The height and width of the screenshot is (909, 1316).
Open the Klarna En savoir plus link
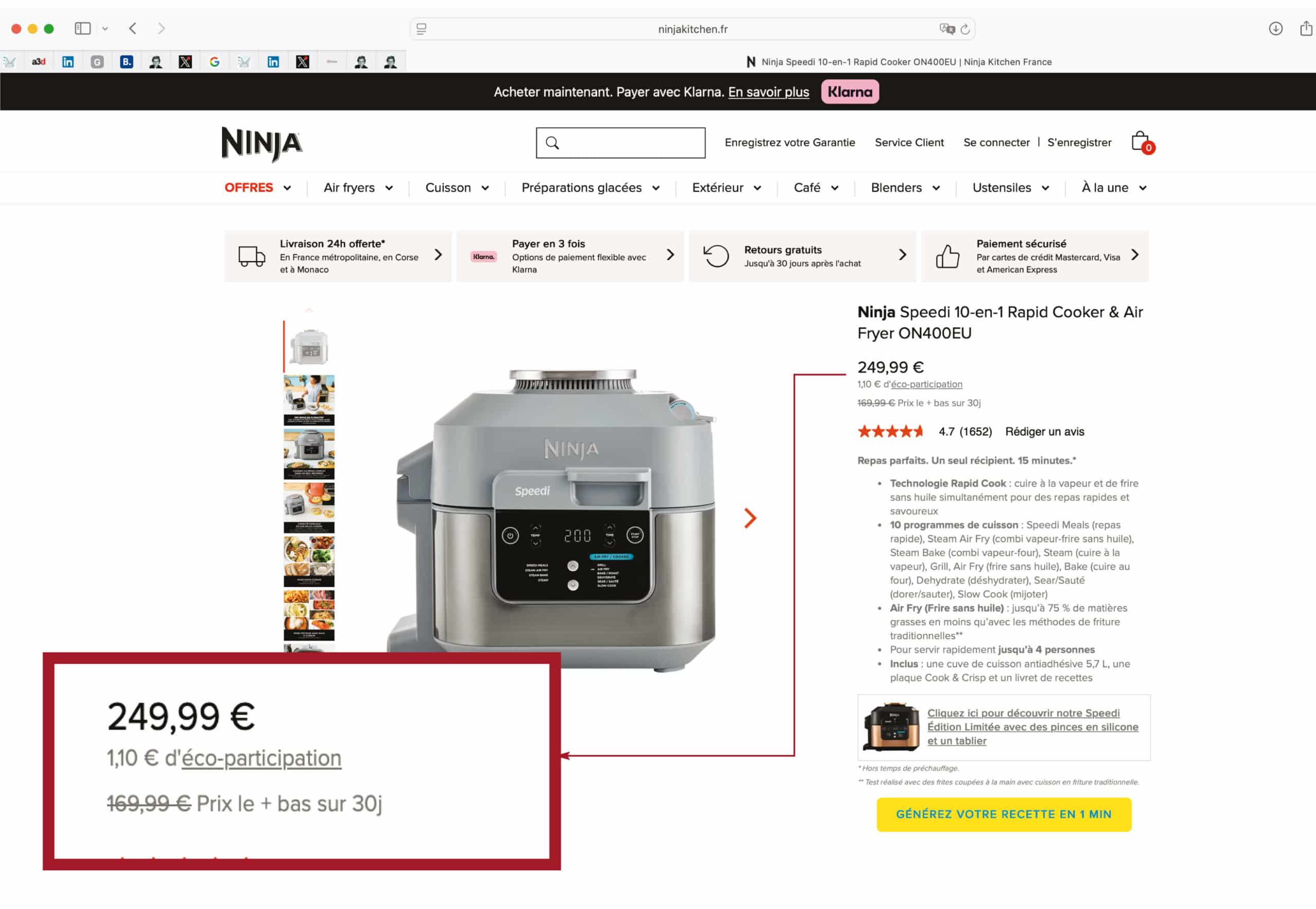click(768, 92)
